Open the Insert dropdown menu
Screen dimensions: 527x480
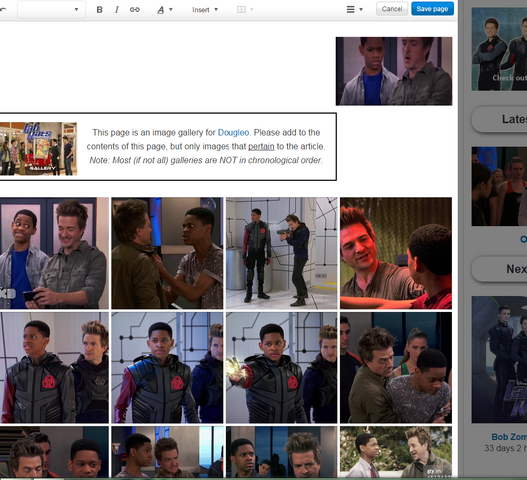coord(205,10)
